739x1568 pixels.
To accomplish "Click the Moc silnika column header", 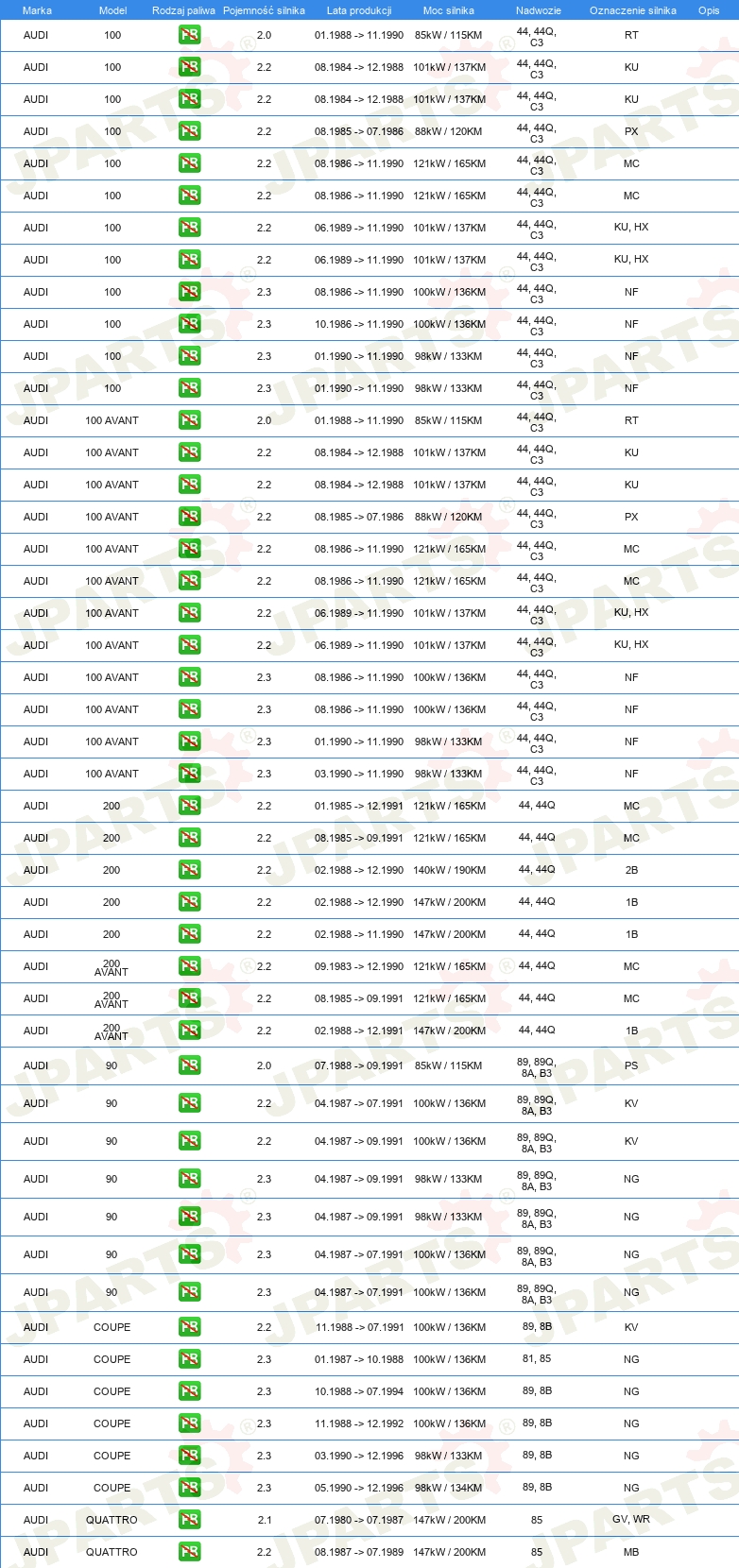I will click(449, 10).
